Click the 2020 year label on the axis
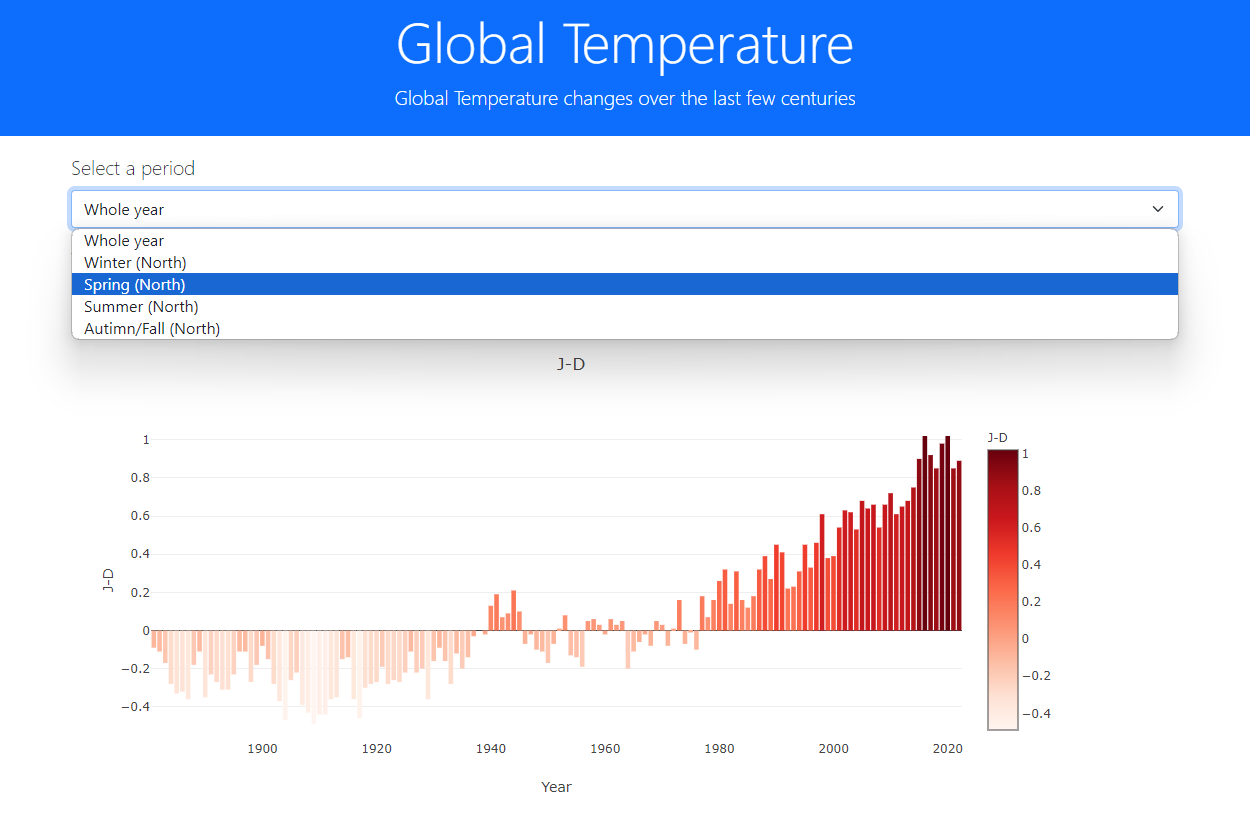 coord(947,748)
